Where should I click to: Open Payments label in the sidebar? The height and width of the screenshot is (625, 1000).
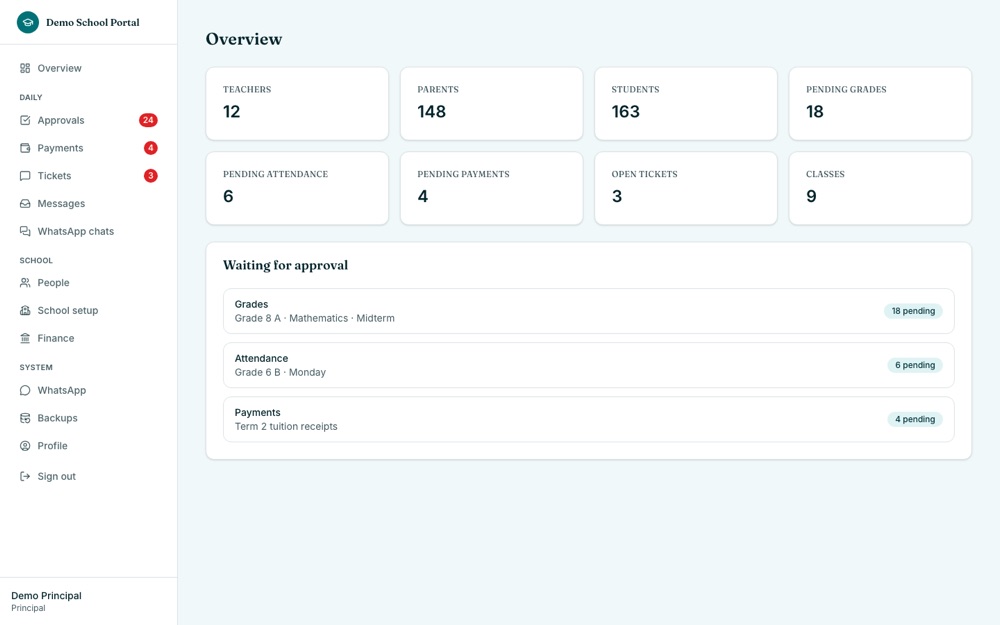(x=60, y=148)
